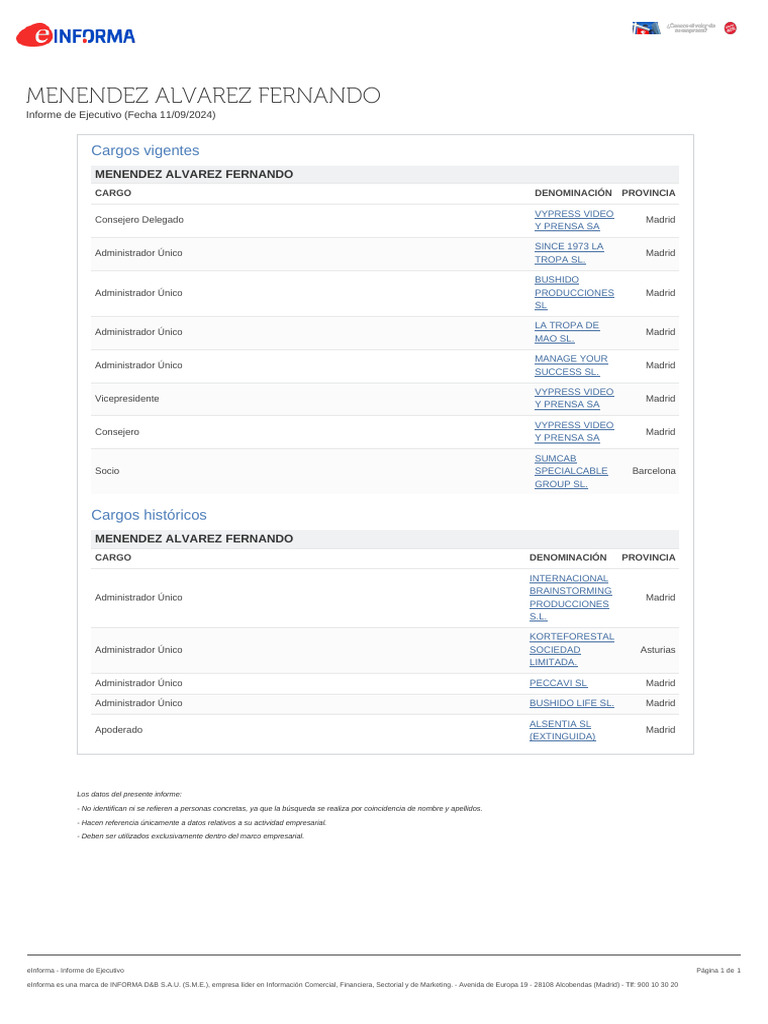Viewport: 768px width, 1024px height.
Task: Open MANAGE YOUR SUCCESS SL. link
Action: click(x=571, y=365)
